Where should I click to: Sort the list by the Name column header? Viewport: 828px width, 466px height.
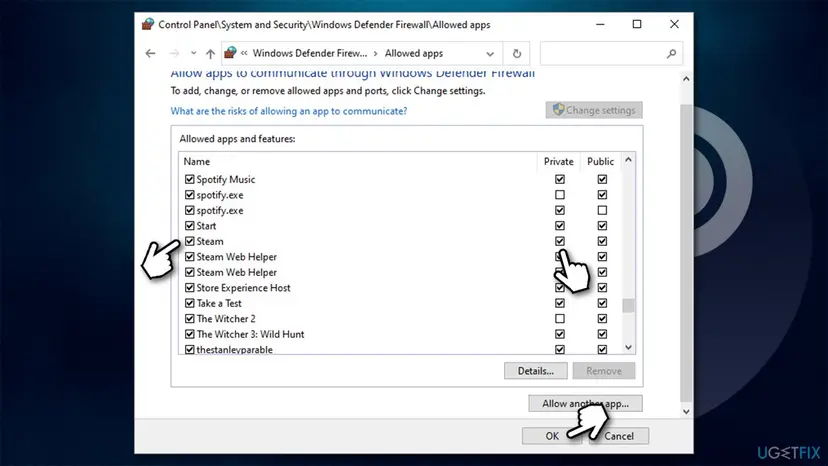pos(358,162)
